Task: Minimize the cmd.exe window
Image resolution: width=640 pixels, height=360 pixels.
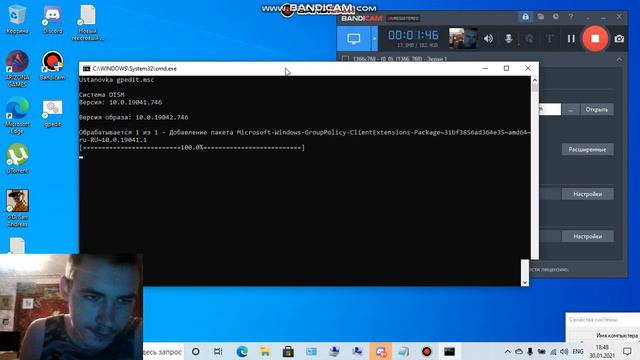Action: point(485,68)
